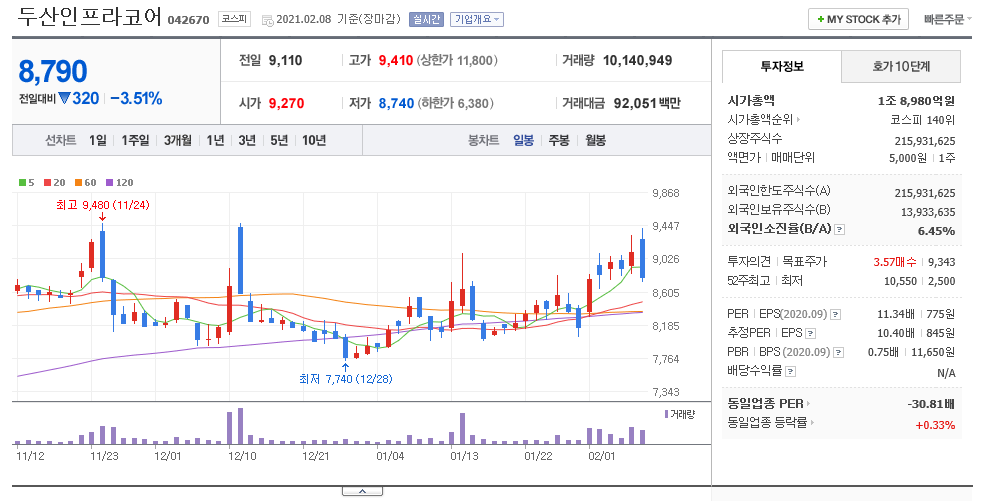Click the calendar icon before 2021.02.08
Screen dimensions: 988x501
point(268,20)
